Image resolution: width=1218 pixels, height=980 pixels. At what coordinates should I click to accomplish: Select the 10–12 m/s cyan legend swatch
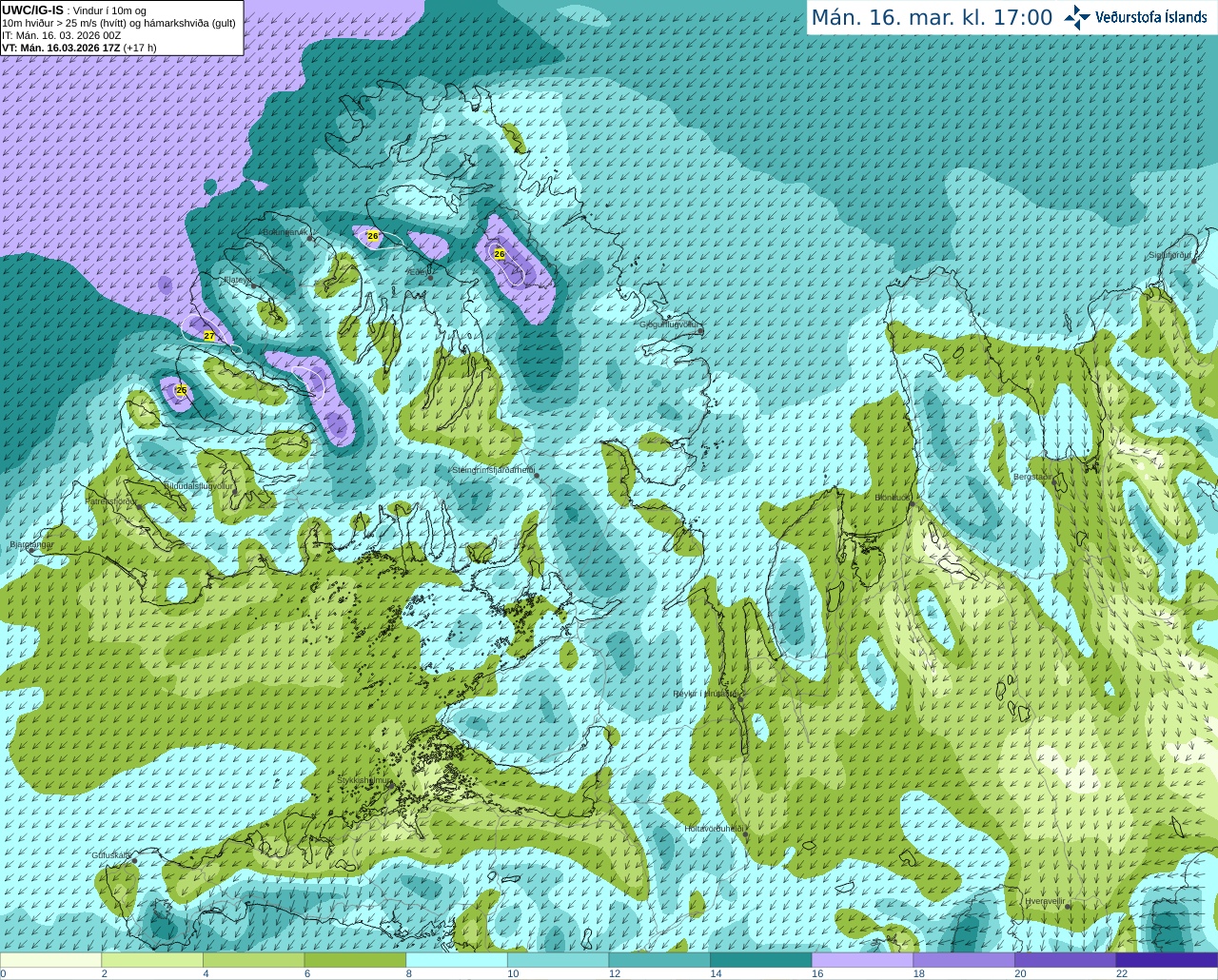coord(559,960)
